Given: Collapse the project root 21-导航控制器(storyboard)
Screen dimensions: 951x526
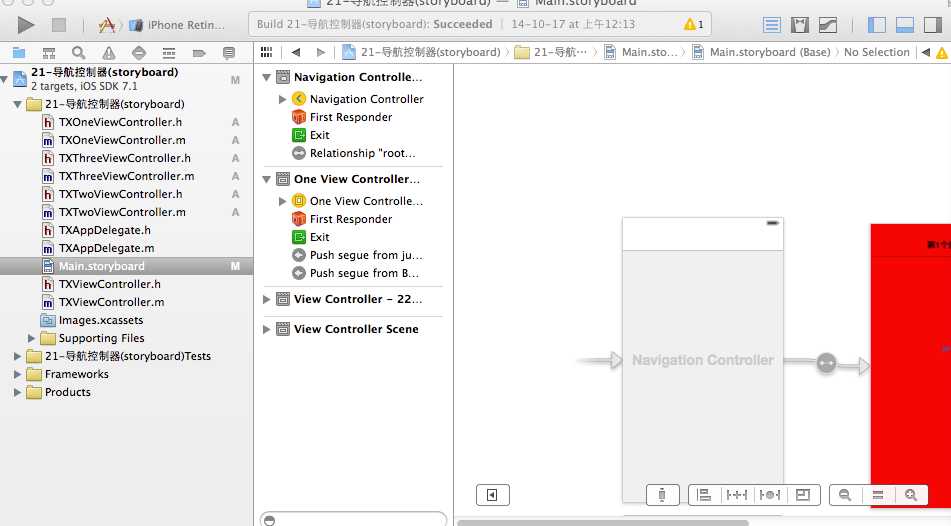Looking at the screenshot, I should coord(5,79).
